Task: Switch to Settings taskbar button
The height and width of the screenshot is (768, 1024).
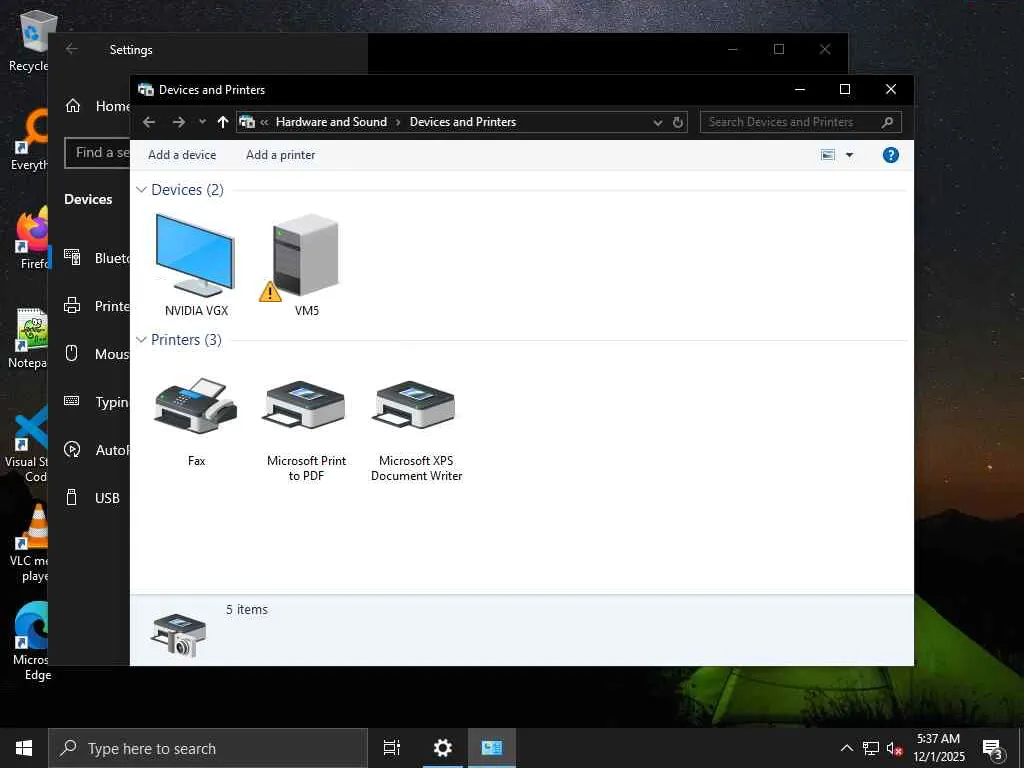Action: 443,748
